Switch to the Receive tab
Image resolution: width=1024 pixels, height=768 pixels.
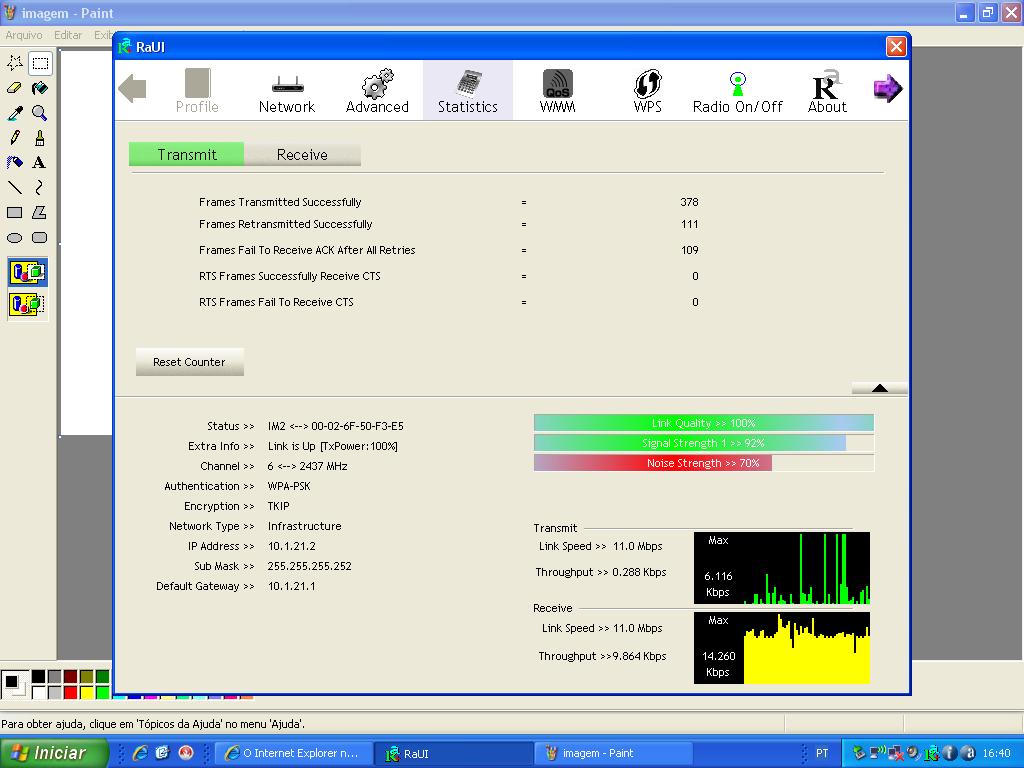pos(302,154)
